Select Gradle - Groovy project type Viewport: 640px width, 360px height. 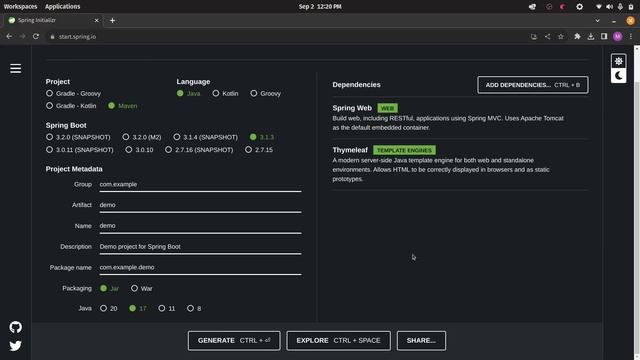[73, 93]
